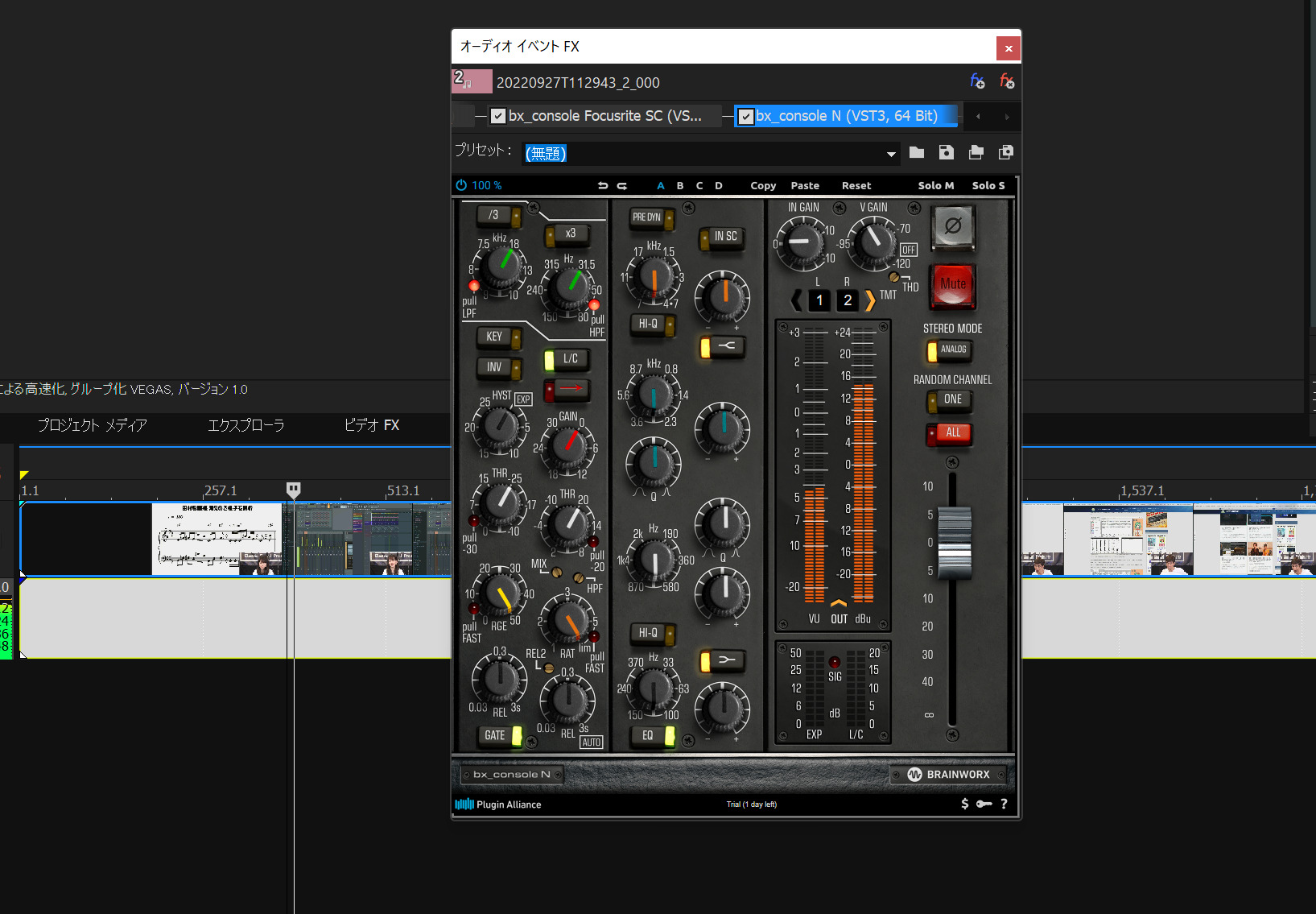1316x914 pixels.
Task: Click the sheet music video thumbnail on timeline
Action: click(x=217, y=538)
